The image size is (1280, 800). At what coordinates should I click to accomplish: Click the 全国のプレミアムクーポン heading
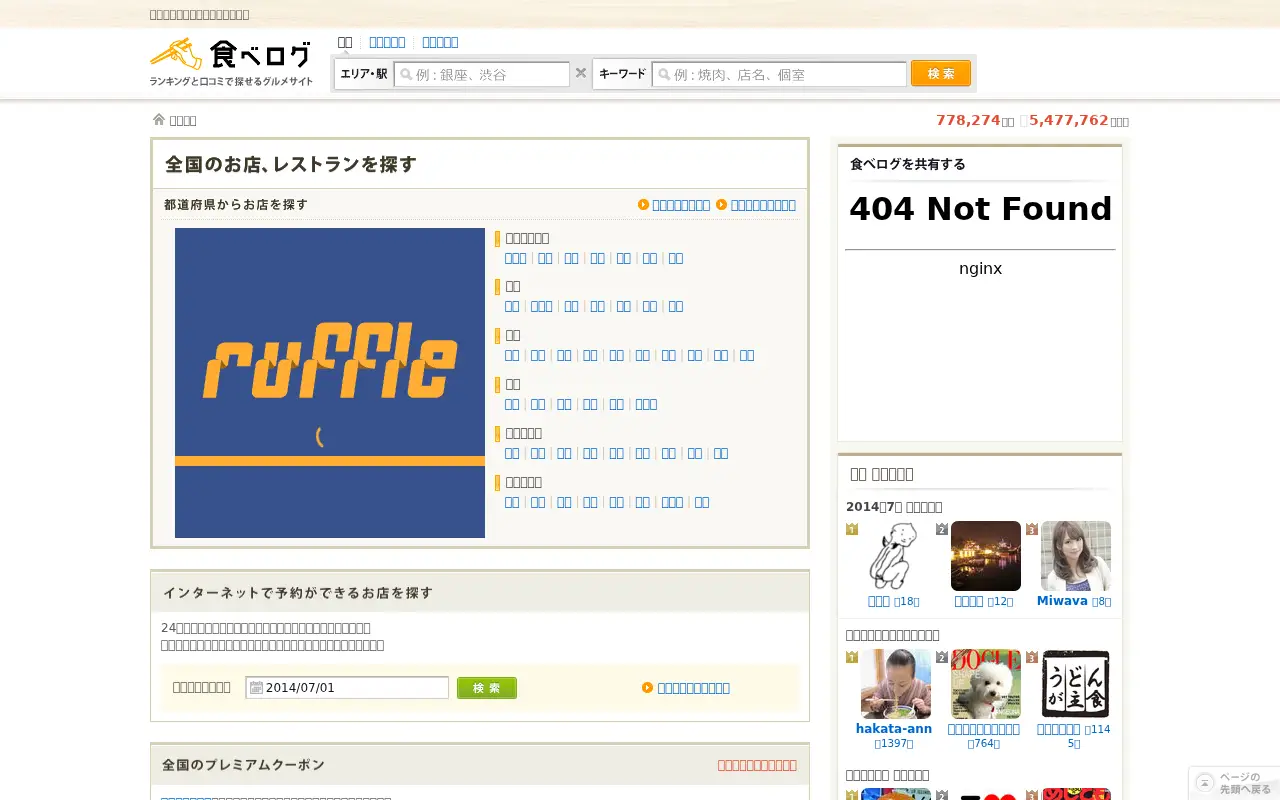pos(244,765)
